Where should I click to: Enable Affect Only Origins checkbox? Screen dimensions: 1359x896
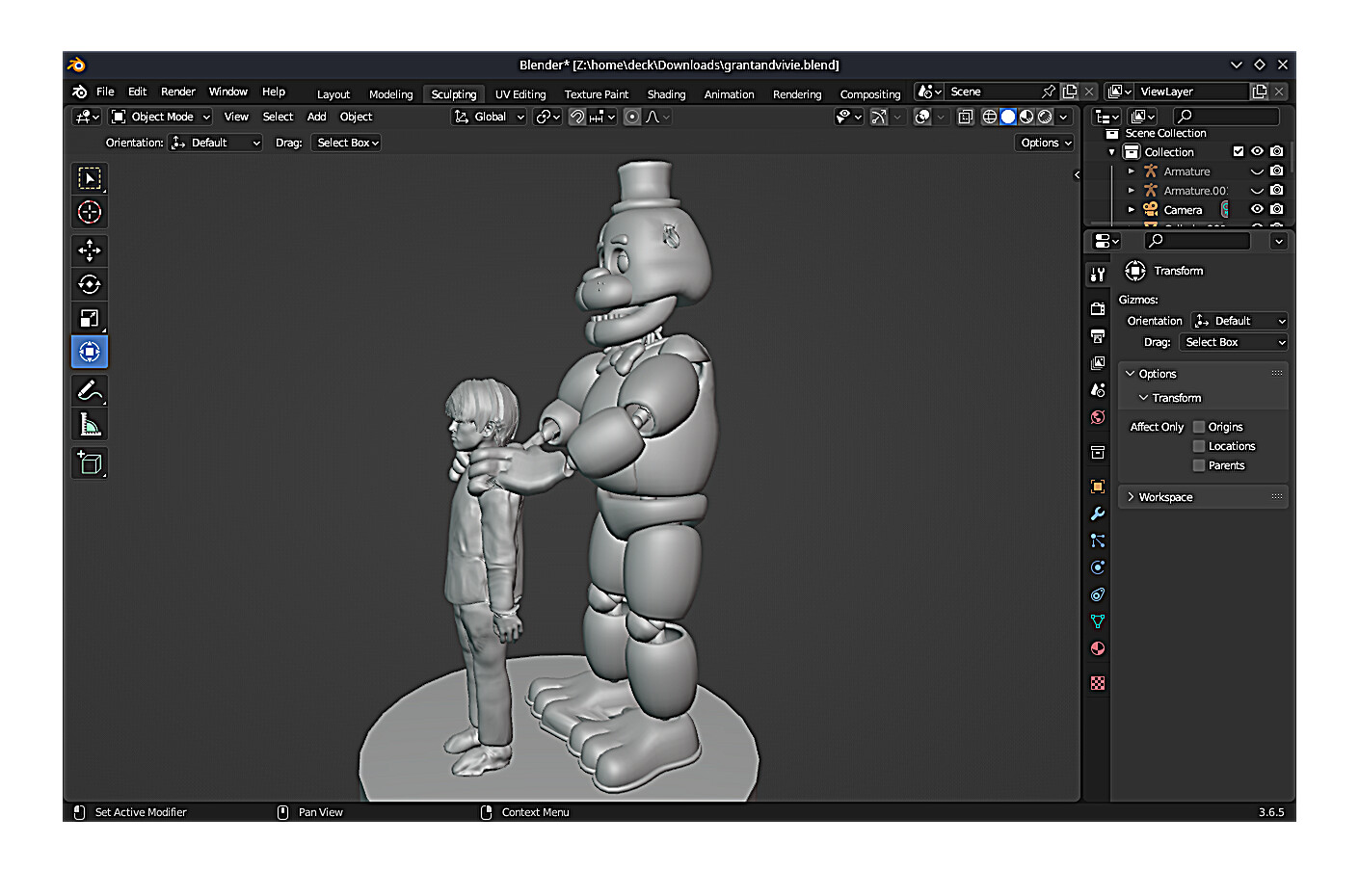point(1199,427)
